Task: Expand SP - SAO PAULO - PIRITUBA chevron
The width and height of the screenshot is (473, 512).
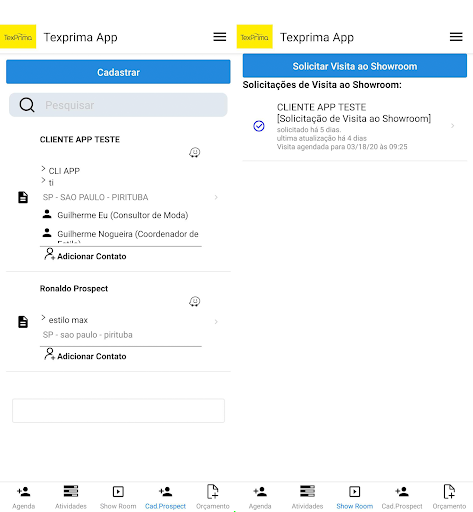Action: 216,197
